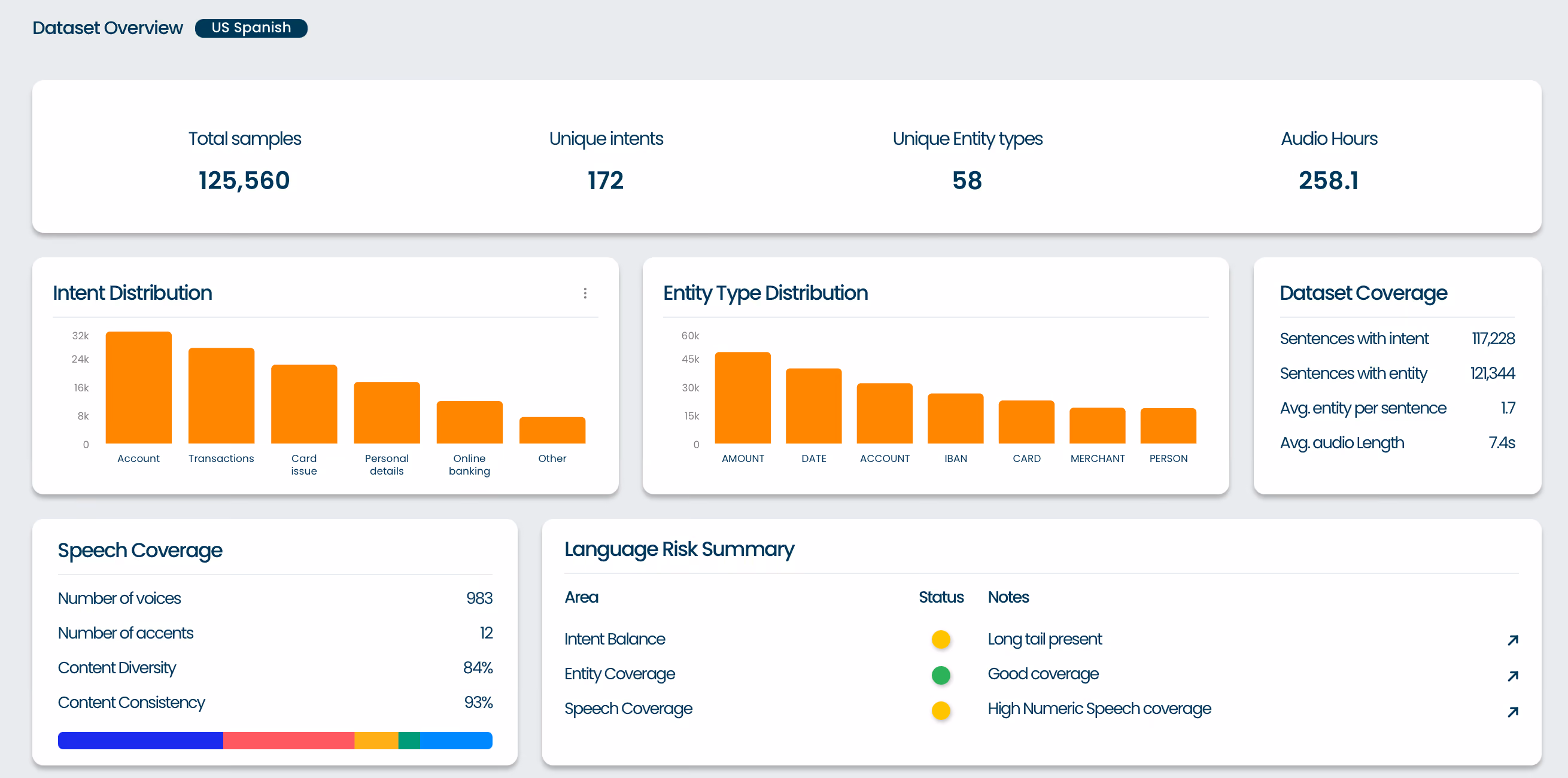
Task: Select the Card issue bar
Action: pos(304,404)
